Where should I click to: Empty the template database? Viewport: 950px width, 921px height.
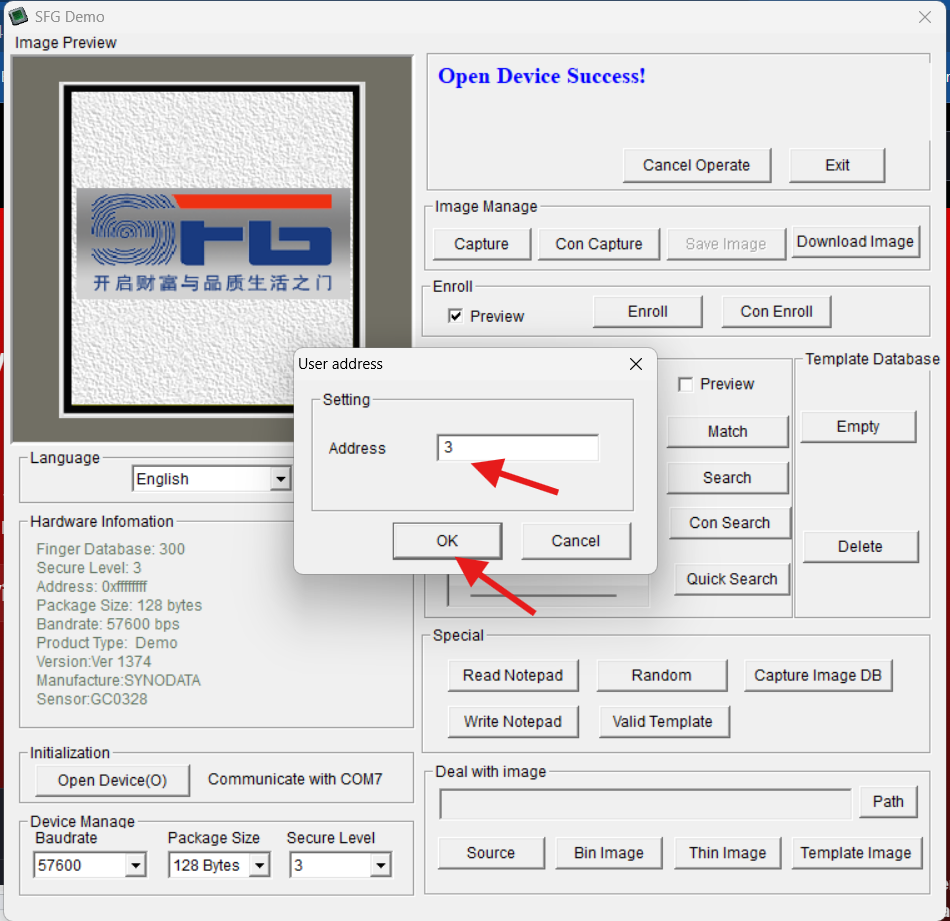pyautogui.click(x=858, y=427)
